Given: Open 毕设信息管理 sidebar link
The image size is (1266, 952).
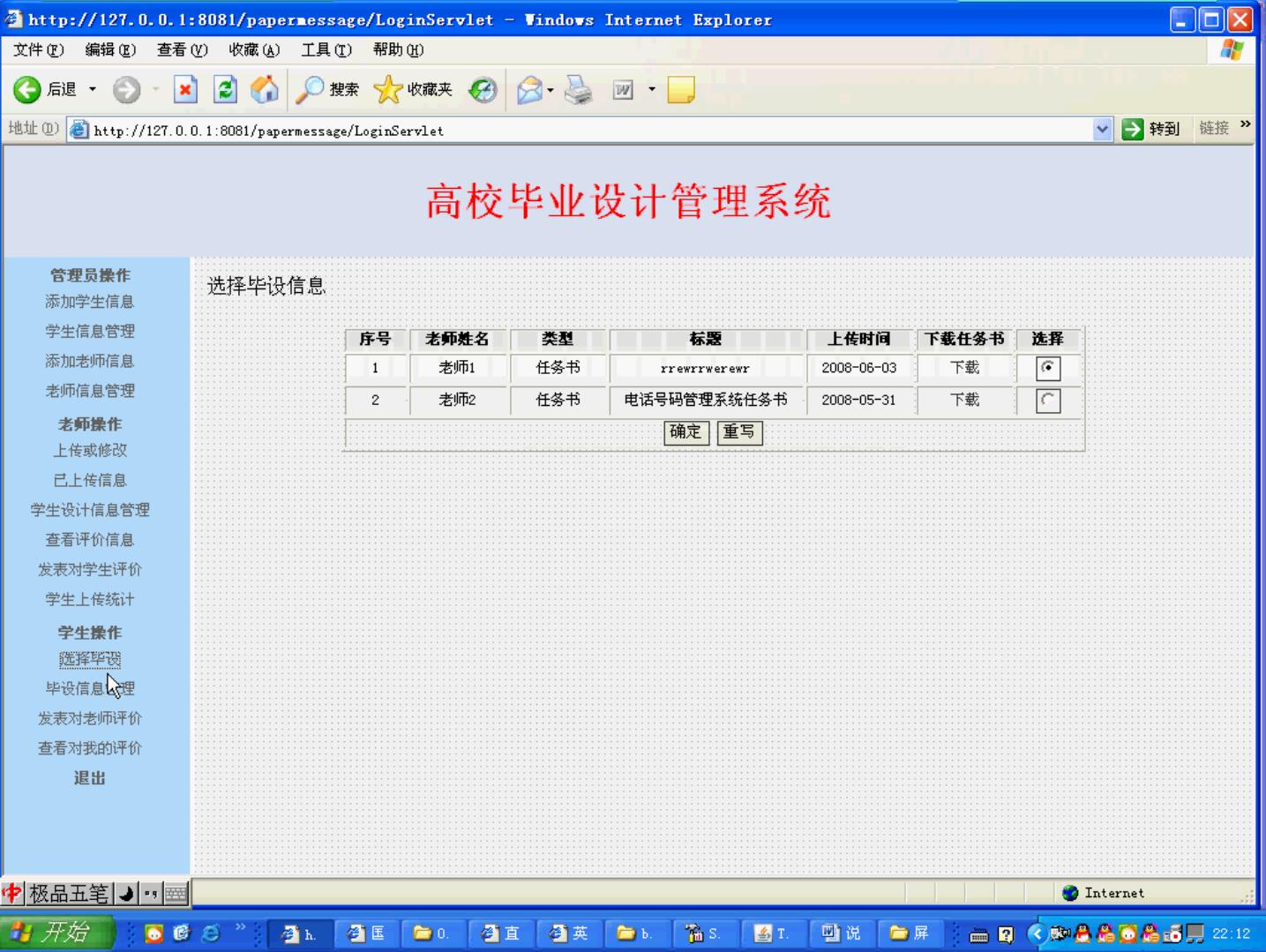Looking at the screenshot, I should pyautogui.click(x=90, y=688).
